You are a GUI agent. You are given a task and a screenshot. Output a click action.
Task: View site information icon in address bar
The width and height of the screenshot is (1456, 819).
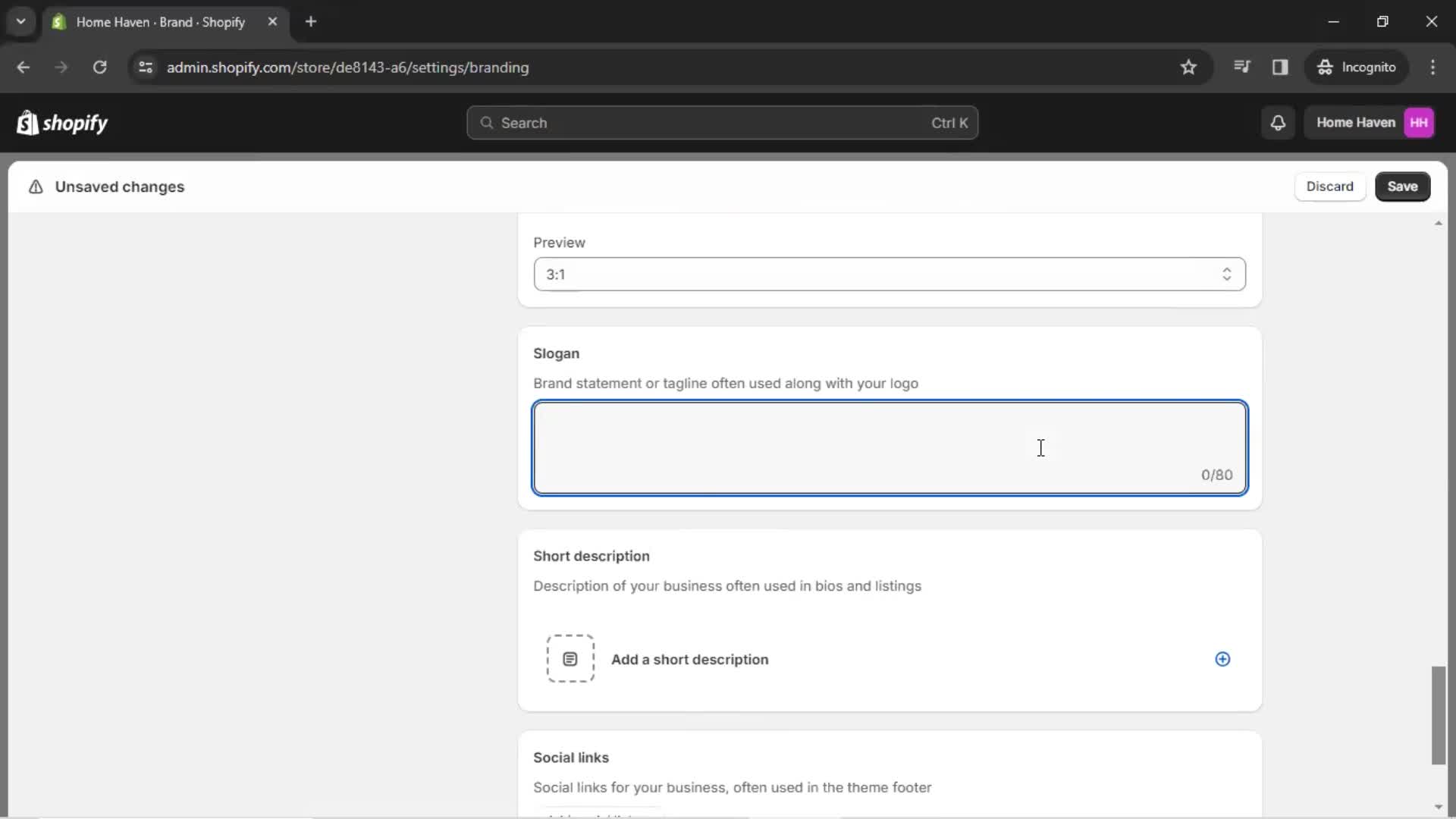[x=146, y=67]
